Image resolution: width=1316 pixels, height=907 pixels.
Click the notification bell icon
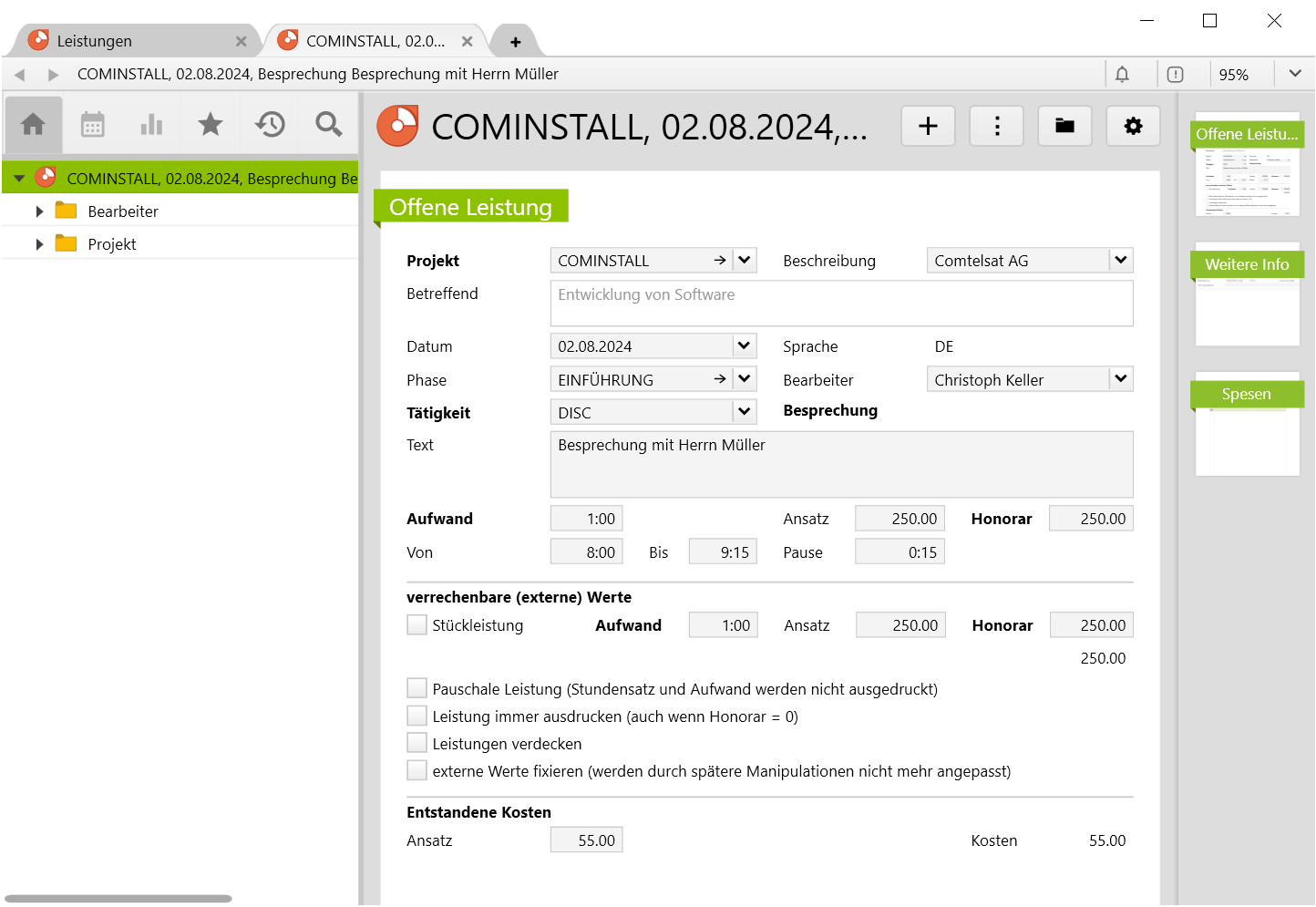pyautogui.click(x=1122, y=74)
